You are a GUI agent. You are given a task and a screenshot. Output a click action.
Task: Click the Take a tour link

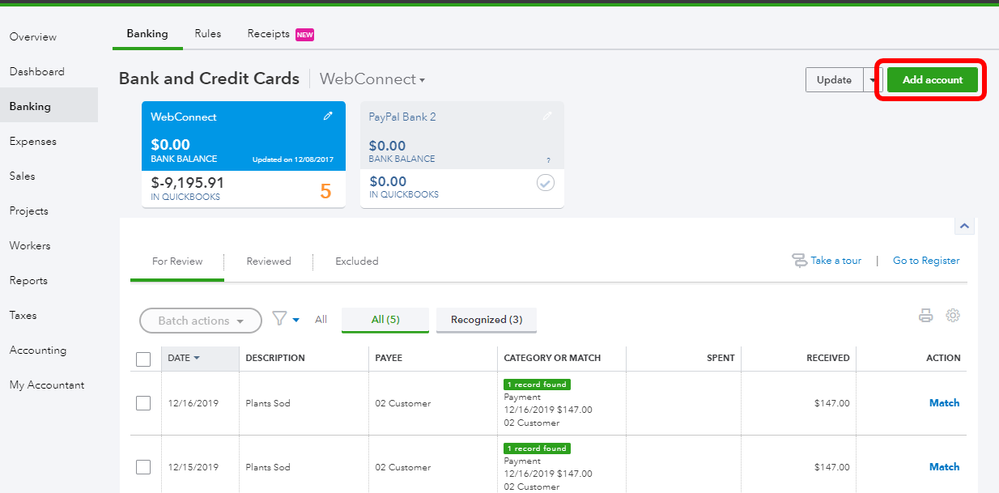[x=836, y=261]
